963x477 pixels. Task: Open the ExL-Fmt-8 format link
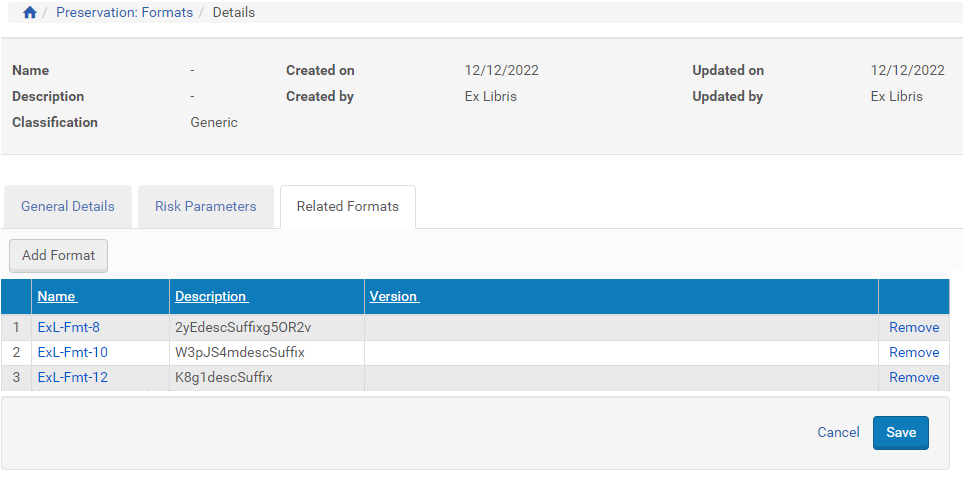68,327
